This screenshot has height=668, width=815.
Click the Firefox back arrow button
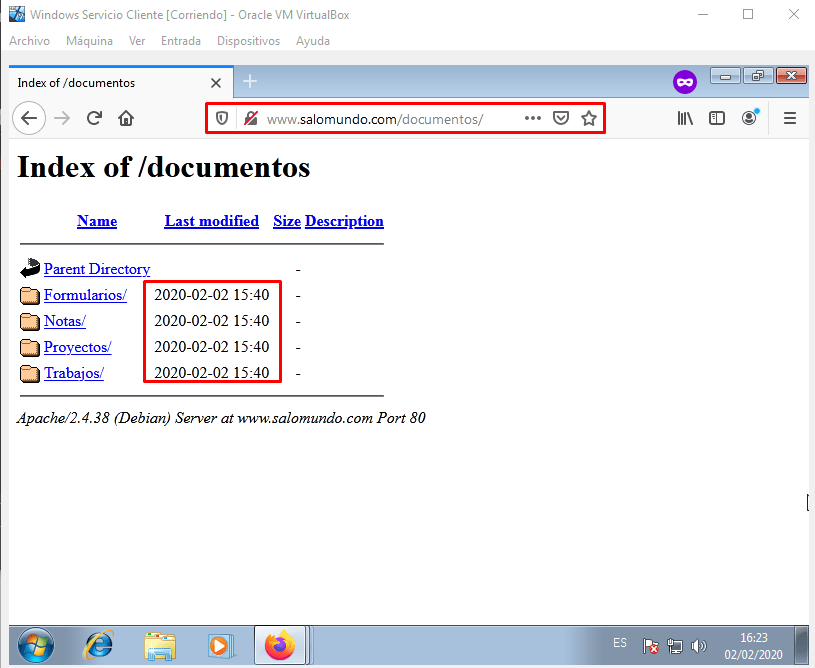pos(29,118)
